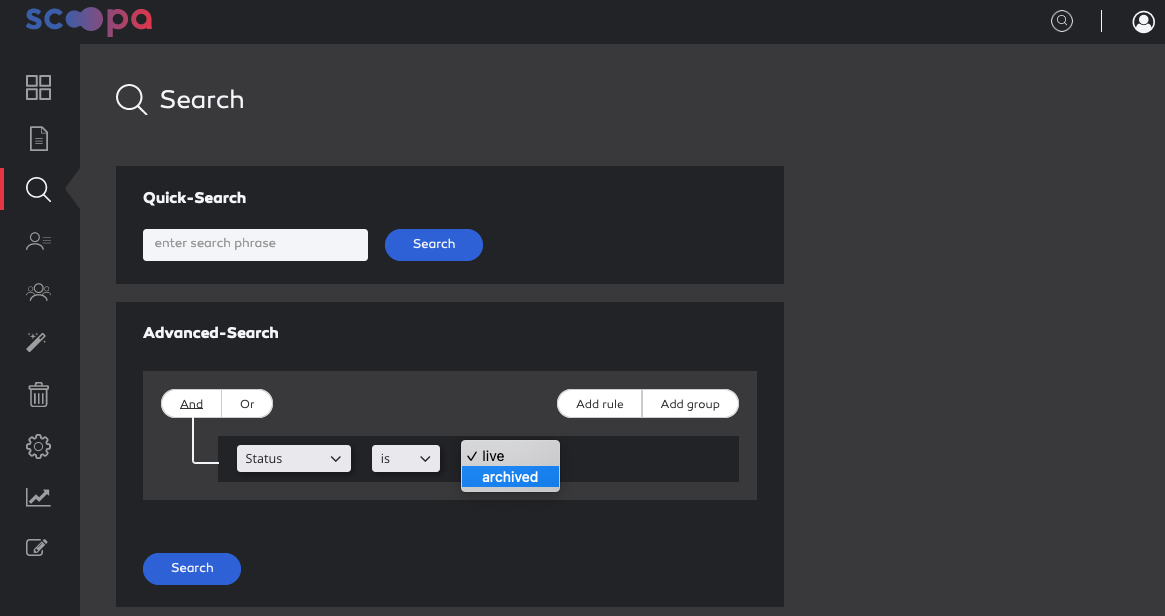Screen dimensions: 1165x616
Task: Click the Advanced-Search Search button
Action: [x=192, y=568]
